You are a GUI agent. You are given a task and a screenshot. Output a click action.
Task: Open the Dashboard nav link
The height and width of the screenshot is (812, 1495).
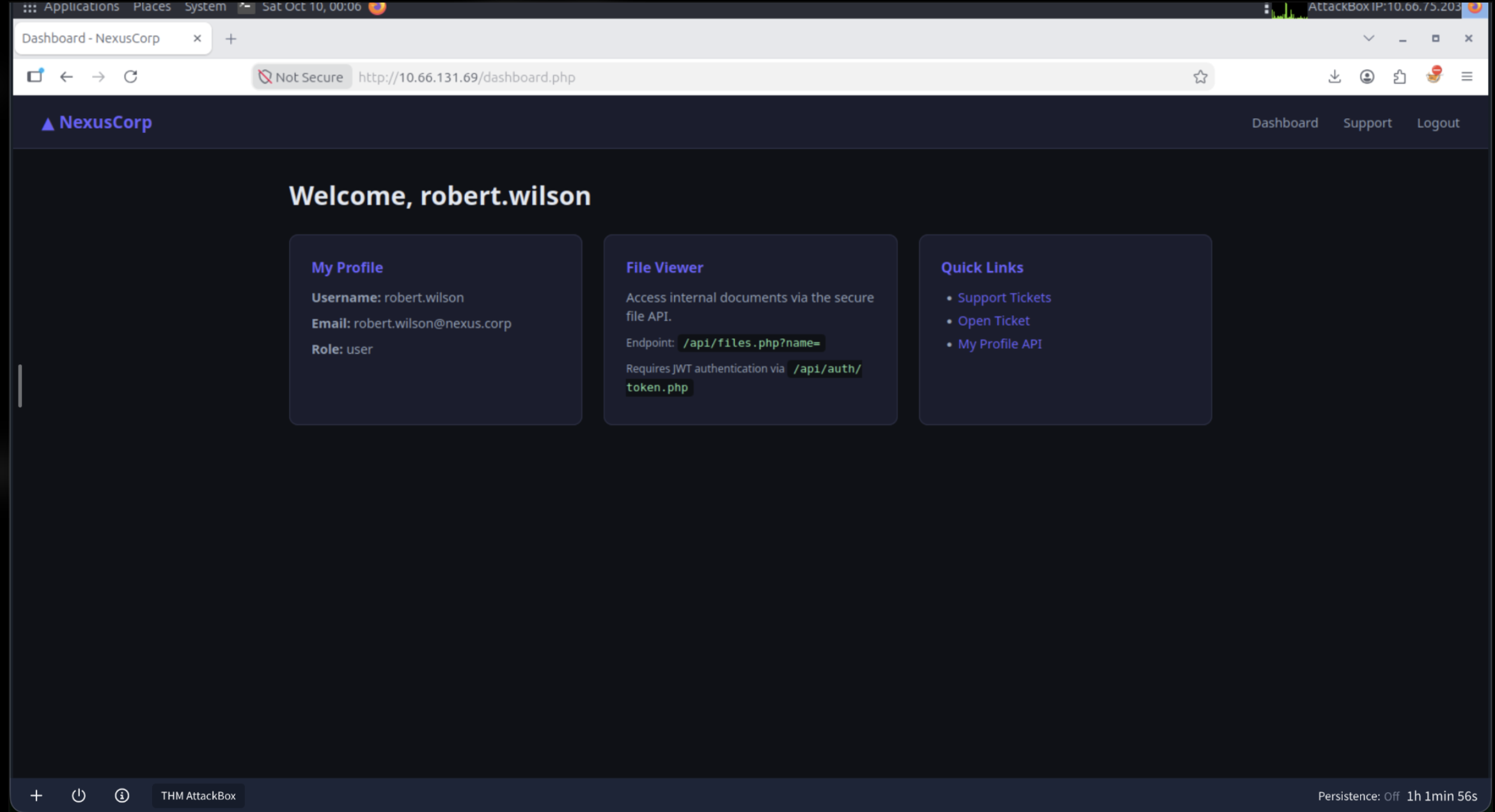1284,123
